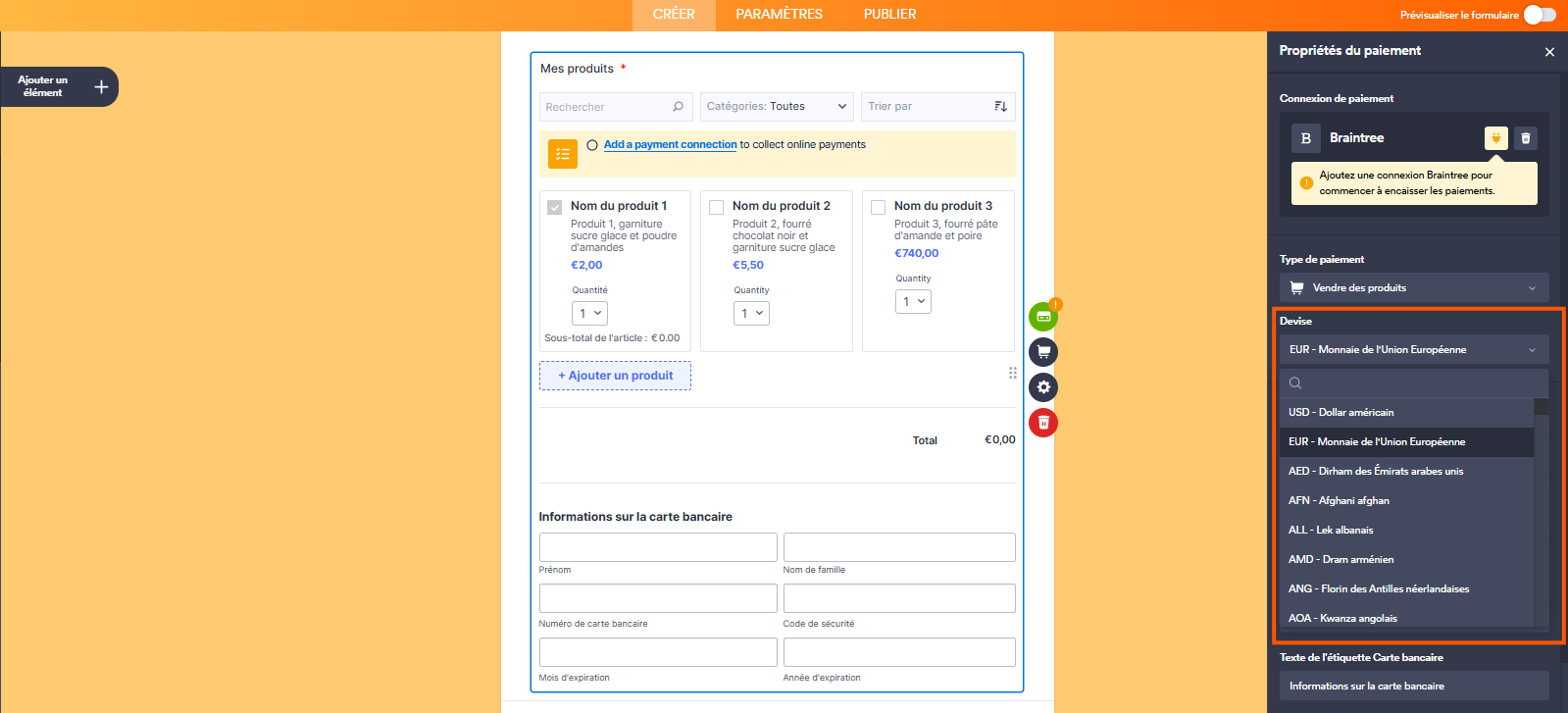
Task: Delete Braintree connection with trash icon
Action: [1526, 138]
